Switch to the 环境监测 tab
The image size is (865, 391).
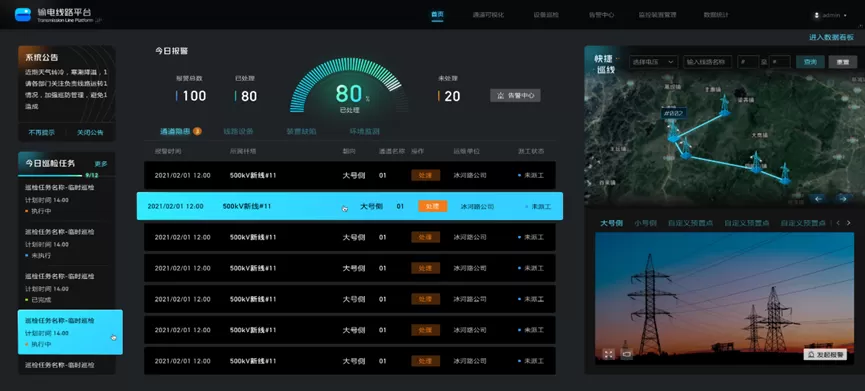click(x=365, y=131)
